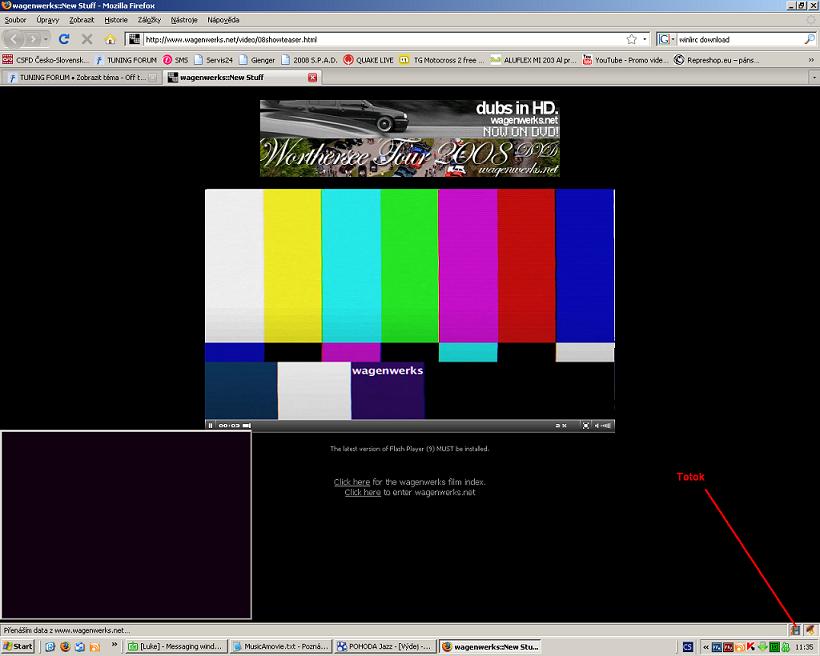Open the CSFD Česko-Slovensk... bookmark

coord(45,60)
